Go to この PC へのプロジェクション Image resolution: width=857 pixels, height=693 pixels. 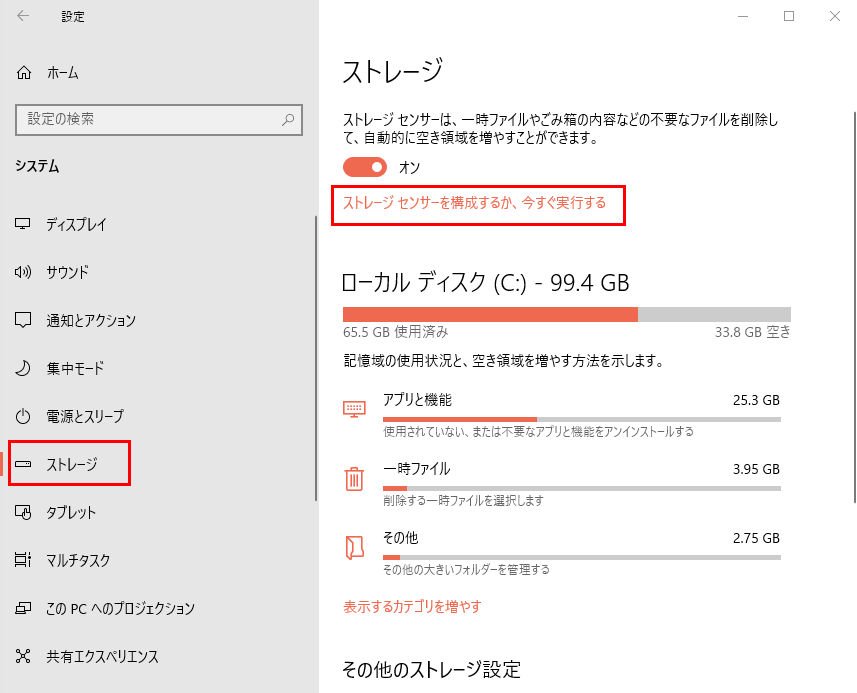pyautogui.click(x=120, y=608)
